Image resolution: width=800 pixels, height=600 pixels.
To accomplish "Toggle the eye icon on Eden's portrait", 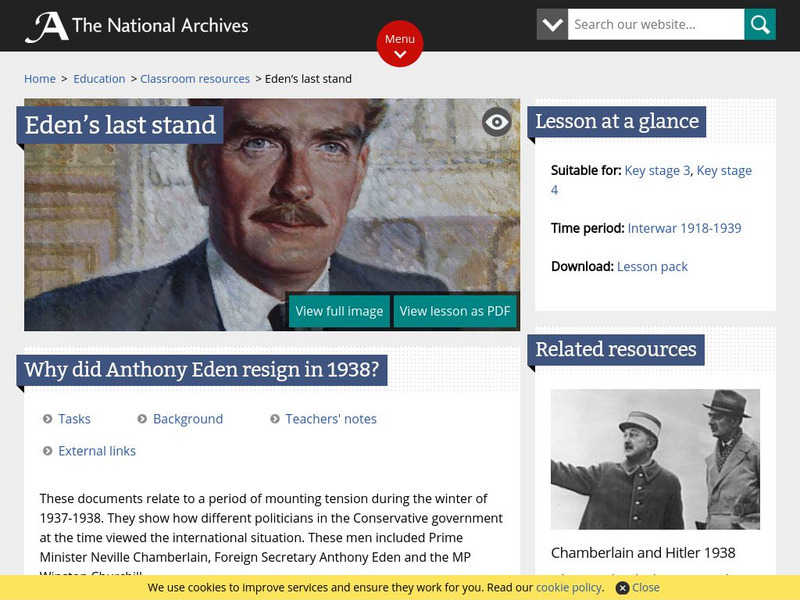I will click(x=497, y=122).
